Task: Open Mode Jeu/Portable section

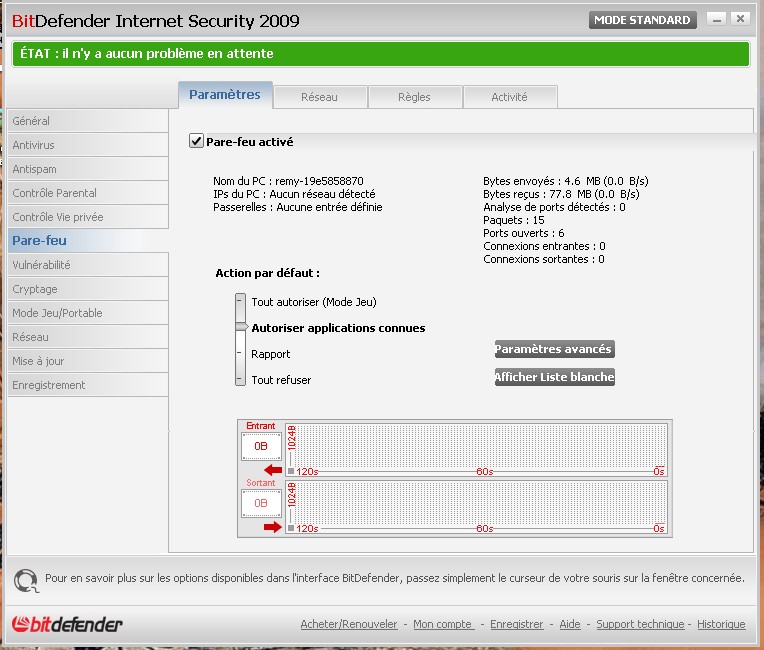Action: point(88,313)
